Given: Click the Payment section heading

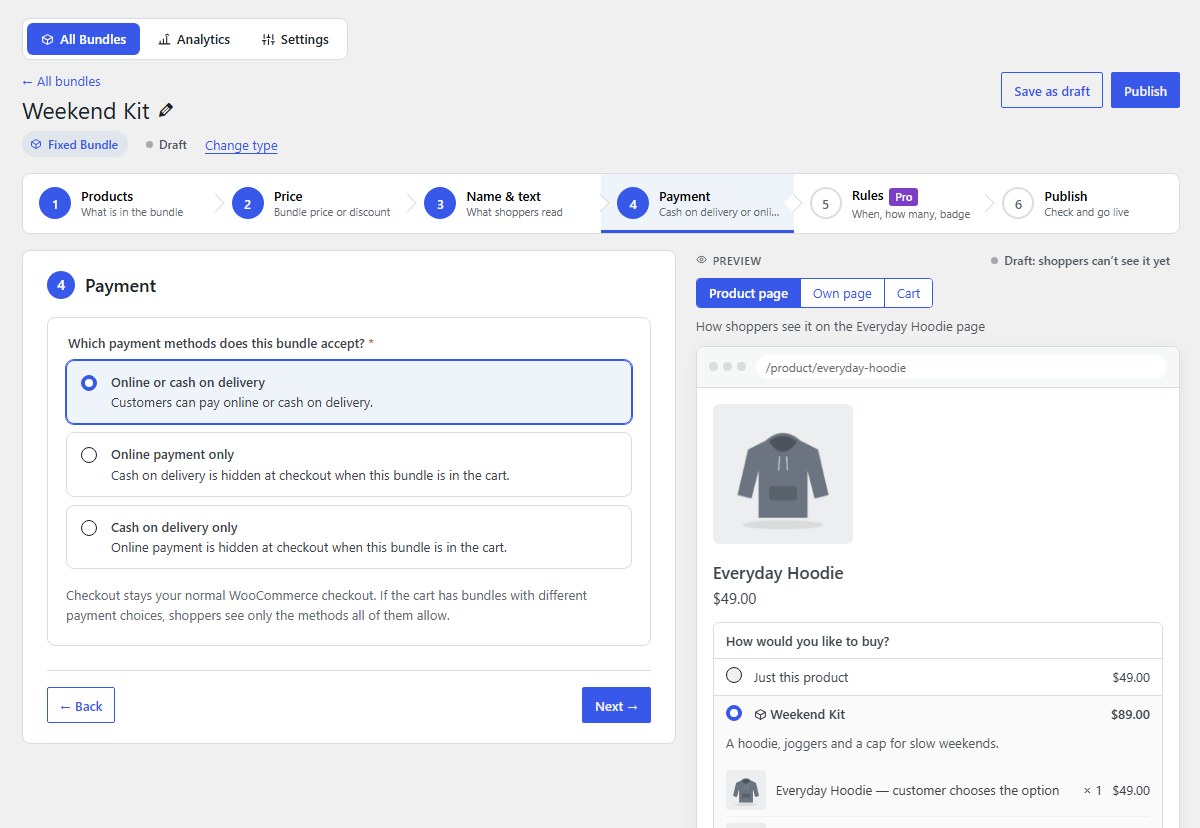Looking at the screenshot, I should [120, 286].
